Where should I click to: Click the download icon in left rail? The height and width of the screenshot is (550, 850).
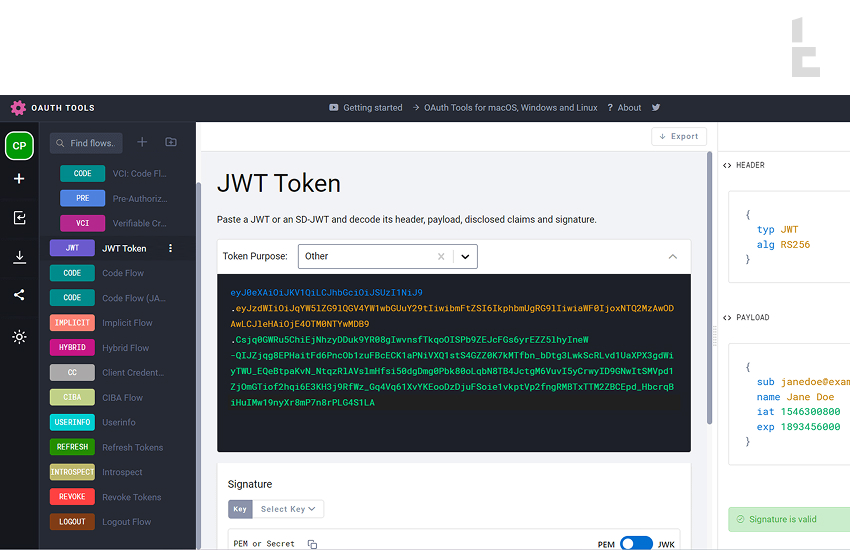coord(19,257)
